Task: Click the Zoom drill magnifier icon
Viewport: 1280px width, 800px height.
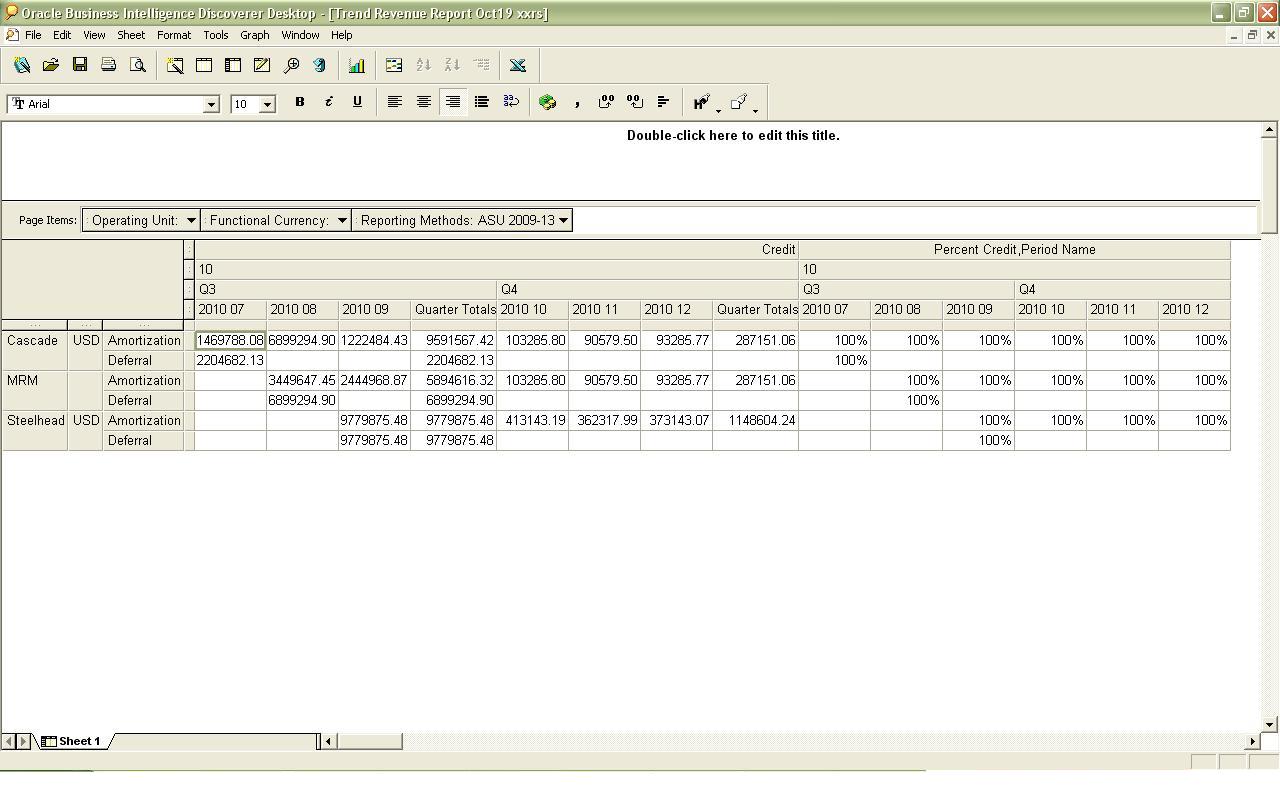Action: pyautogui.click(x=291, y=65)
